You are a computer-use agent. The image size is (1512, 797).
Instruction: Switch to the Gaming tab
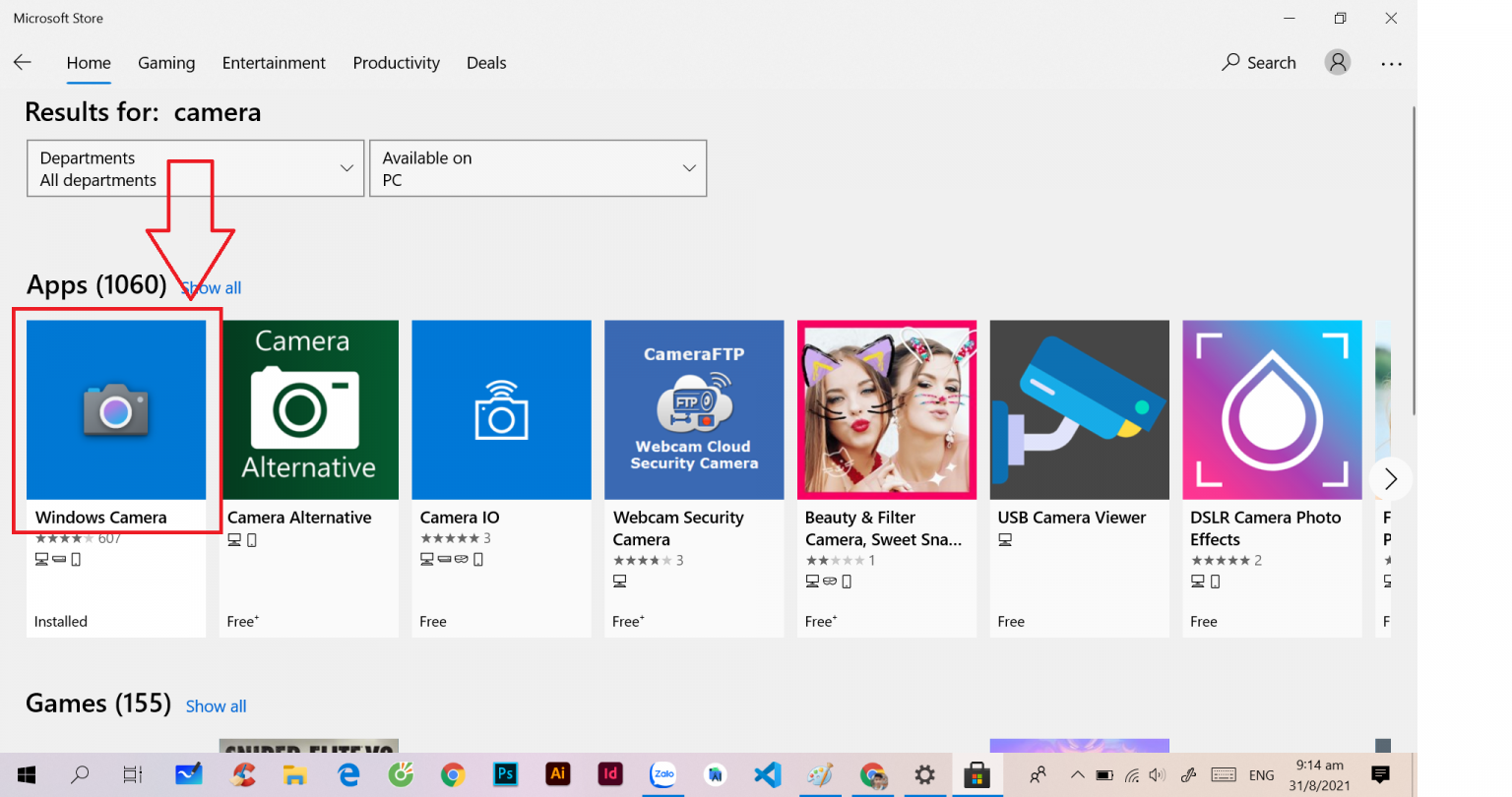(166, 63)
